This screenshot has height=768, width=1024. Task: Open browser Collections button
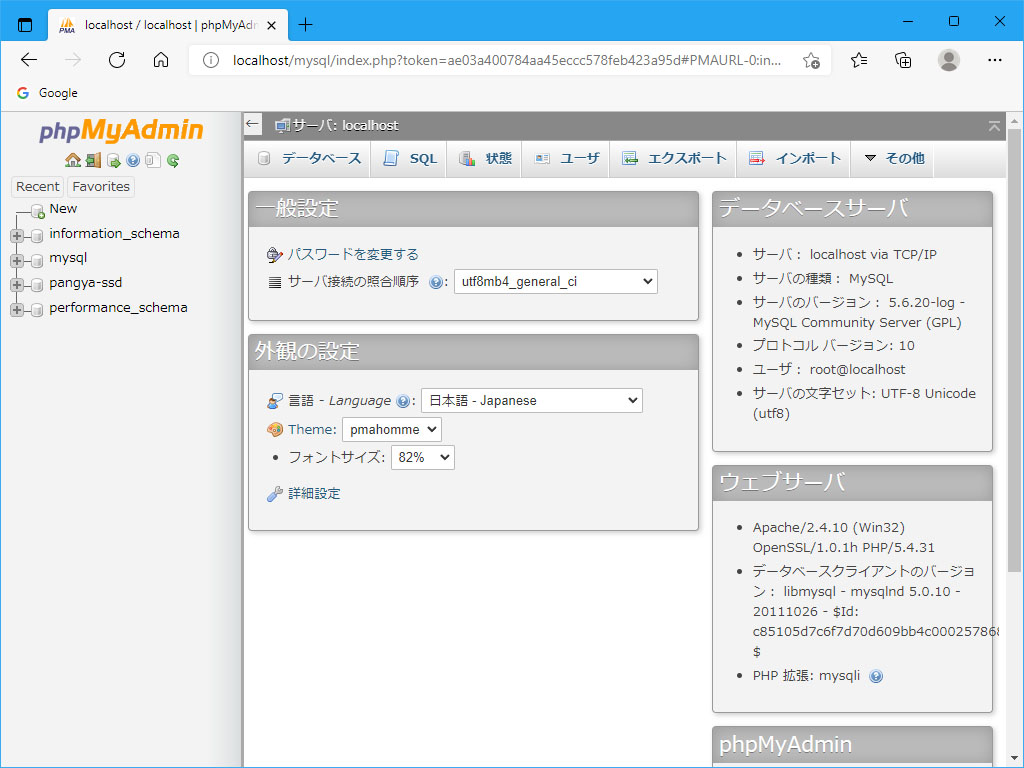(x=903, y=60)
